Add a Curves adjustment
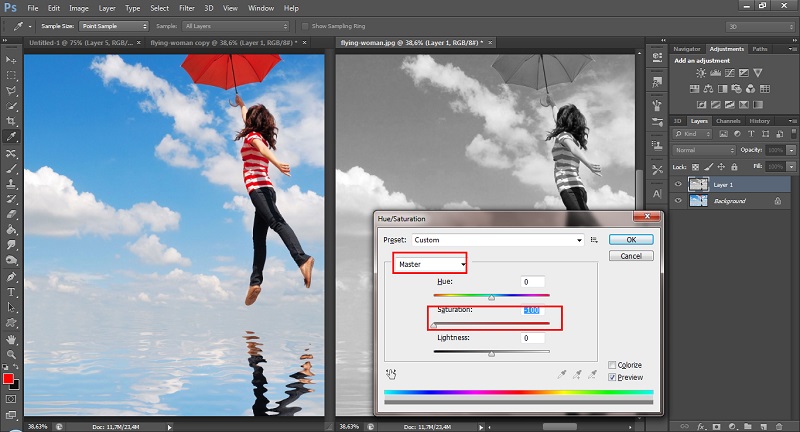800x432 pixels. pos(730,73)
